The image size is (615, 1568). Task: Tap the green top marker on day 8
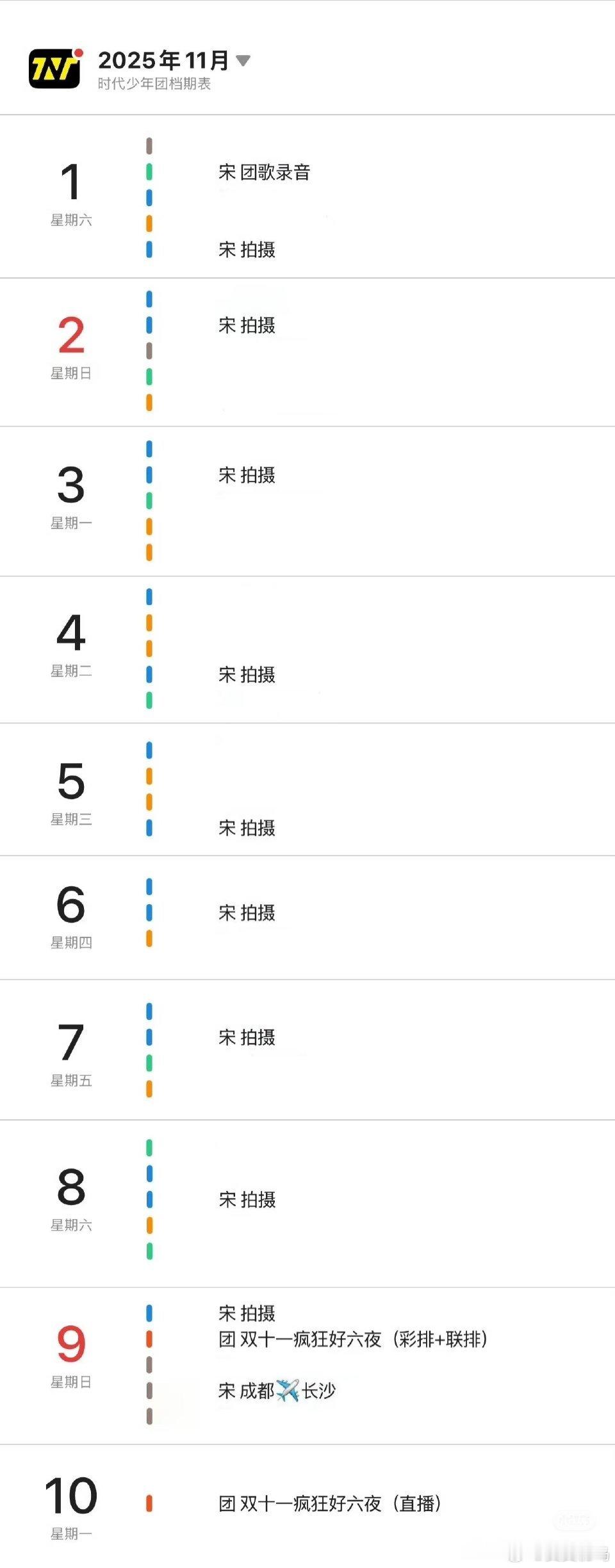click(149, 1147)
